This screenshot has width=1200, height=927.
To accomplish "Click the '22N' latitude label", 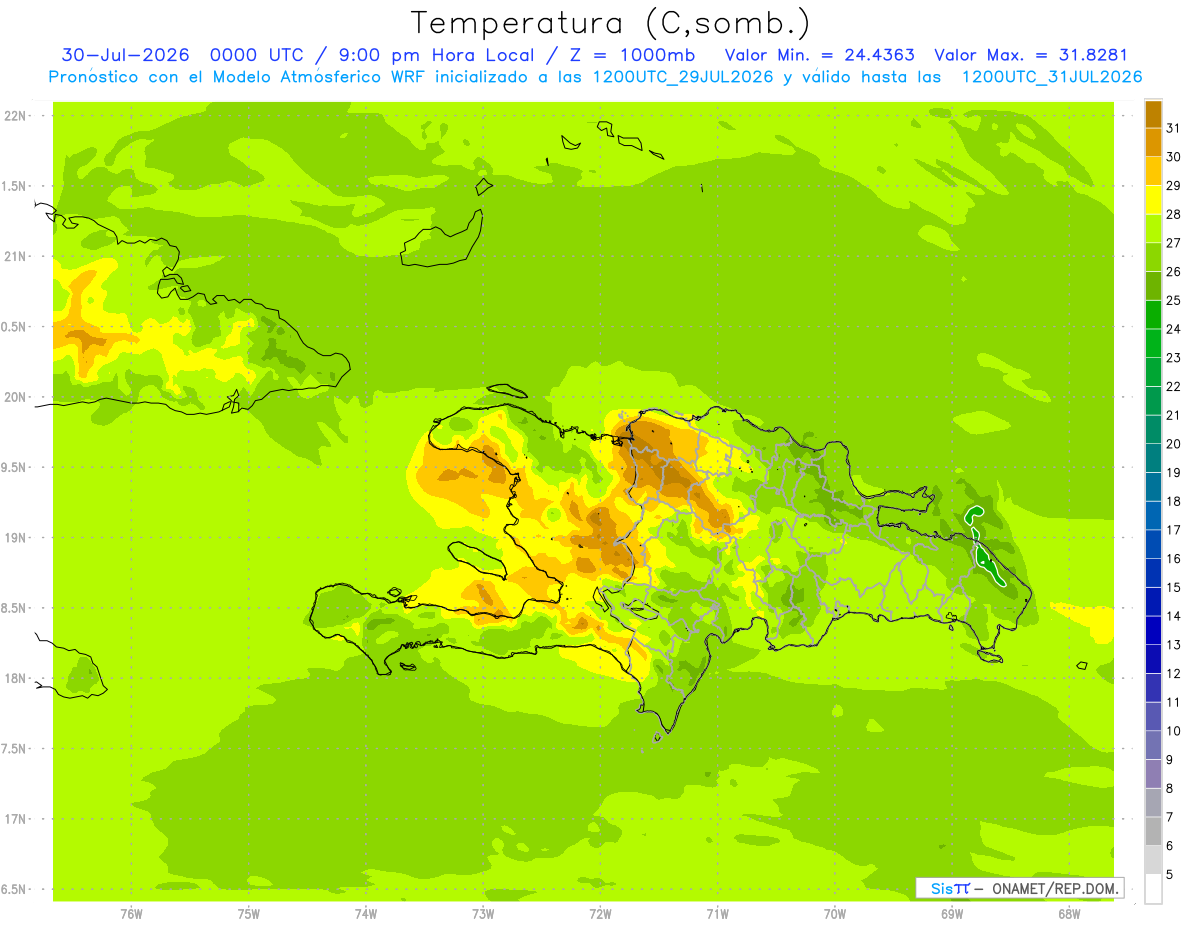I will 16,116.
